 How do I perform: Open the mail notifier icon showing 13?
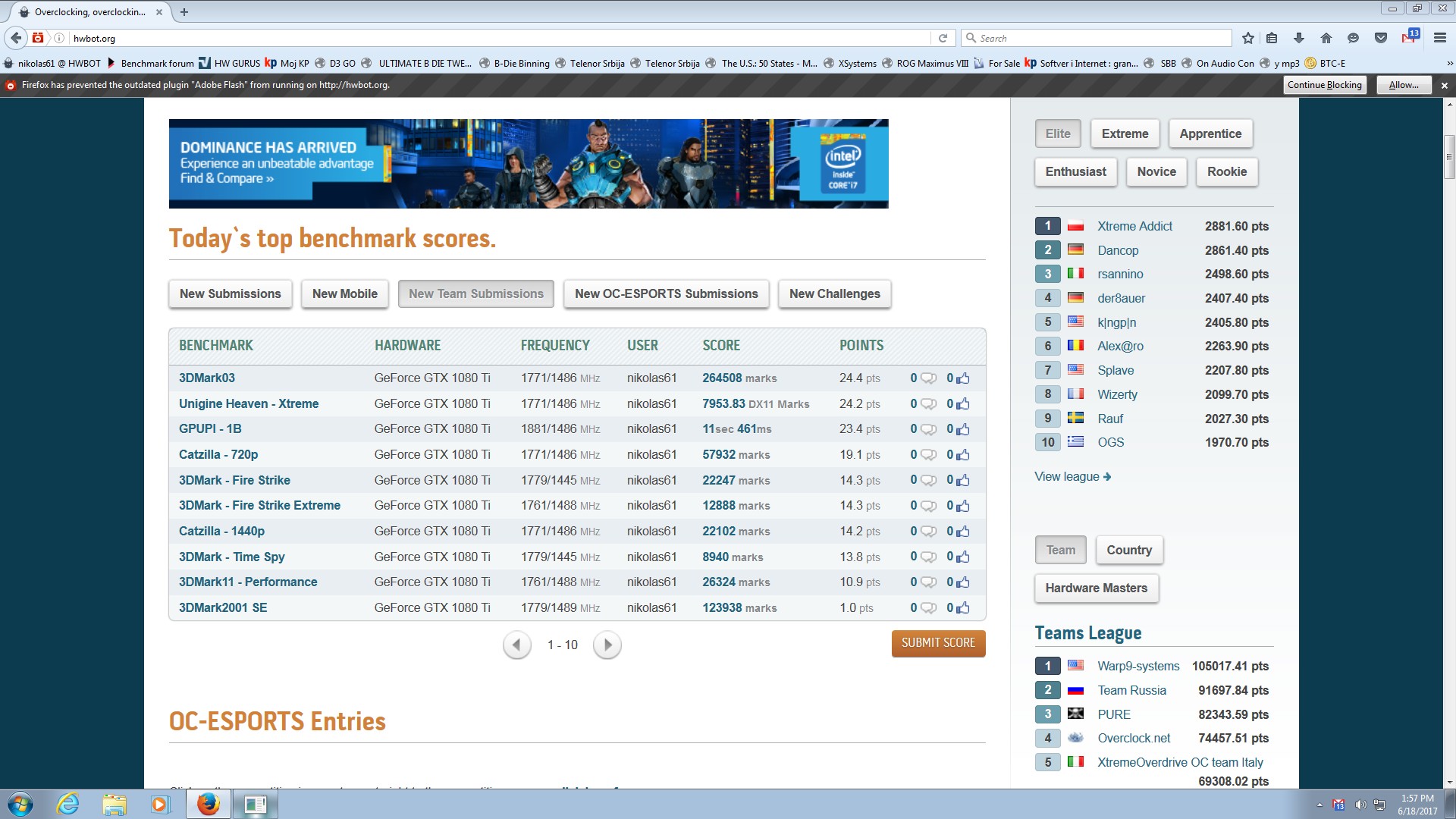click(1410, 36)
